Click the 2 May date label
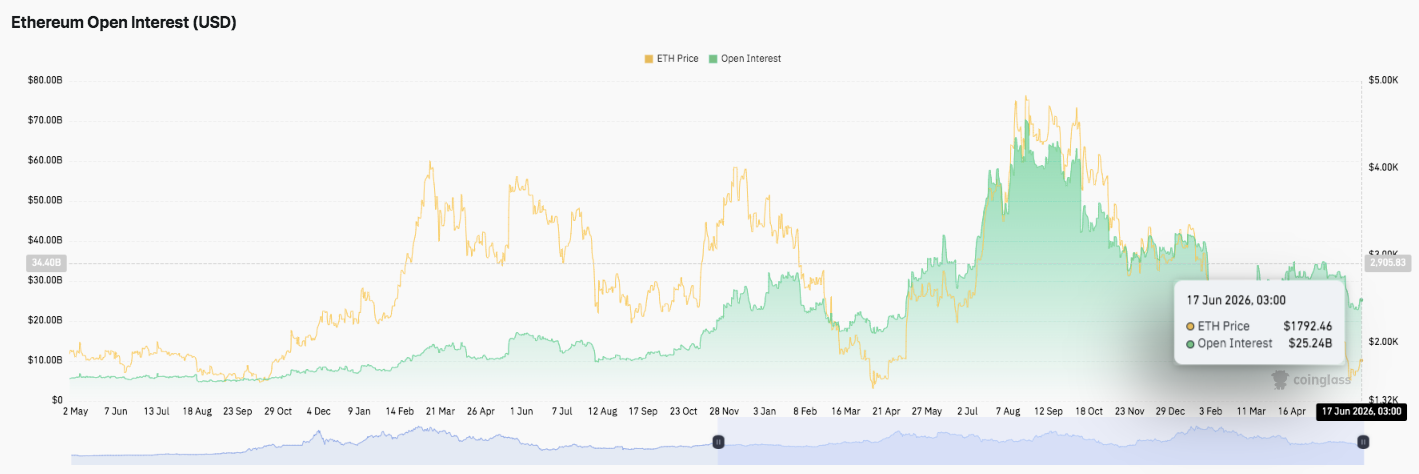Screen dimensions: 1419x474 point(77,411)
